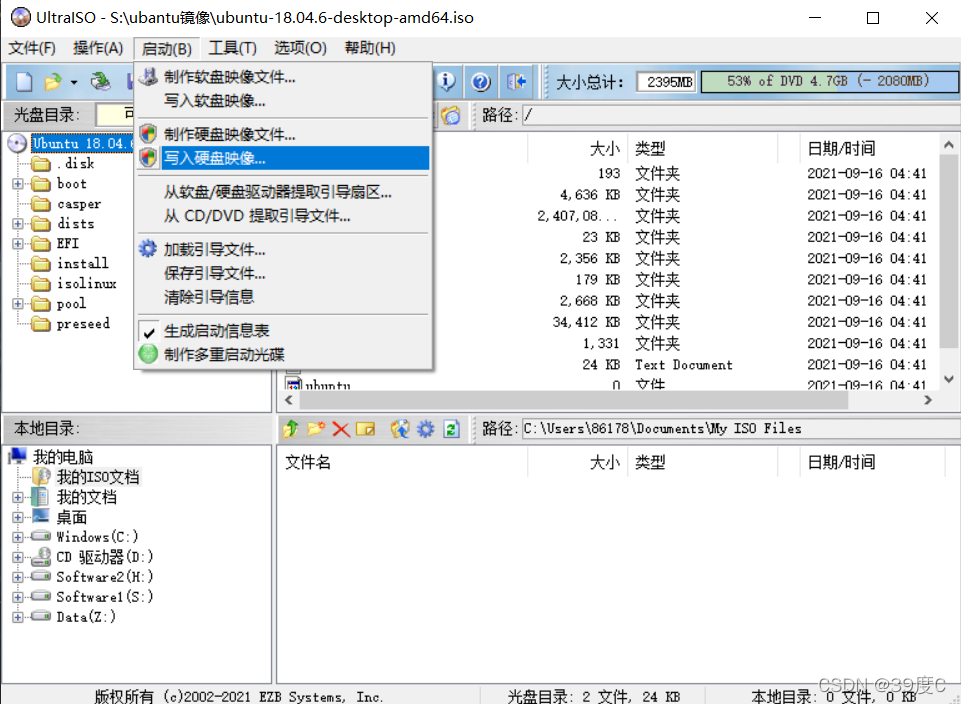Viewport: 961px width, 704px height.
Task: Expand the Data(Z:) drive node
Action: tap(18, 617)
